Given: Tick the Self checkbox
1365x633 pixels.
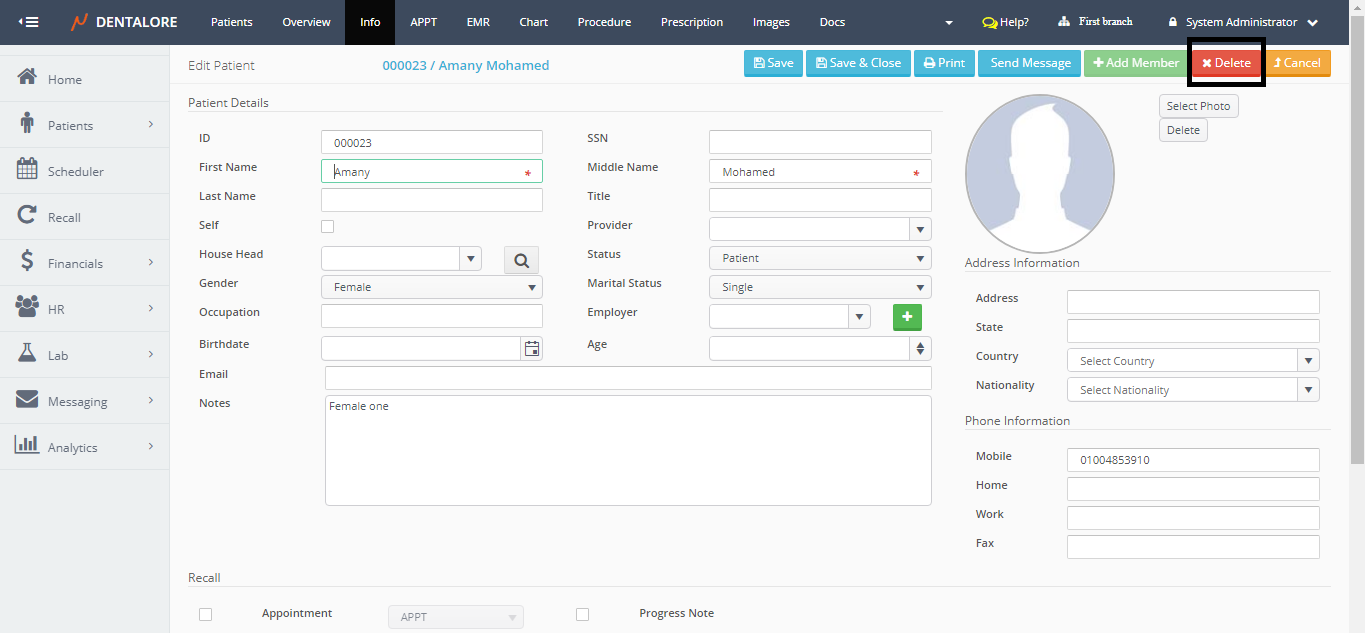Looking at the screenshot, I should [327, 226].
